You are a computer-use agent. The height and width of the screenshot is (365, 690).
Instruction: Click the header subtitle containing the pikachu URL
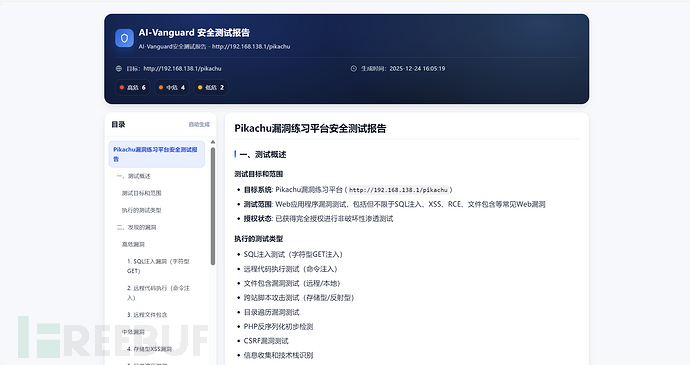(214, 47)
